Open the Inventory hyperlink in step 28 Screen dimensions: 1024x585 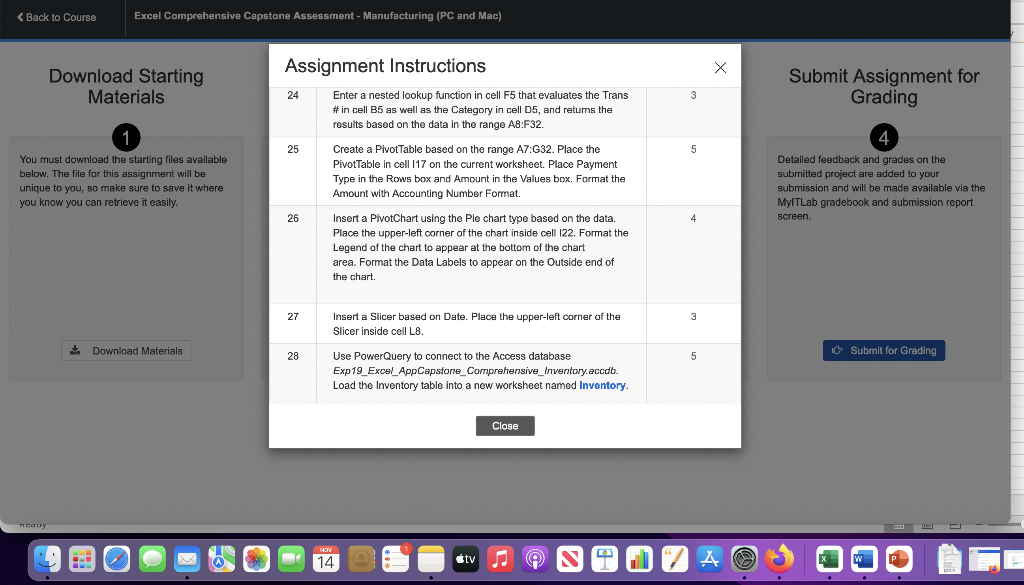[602, 385]
